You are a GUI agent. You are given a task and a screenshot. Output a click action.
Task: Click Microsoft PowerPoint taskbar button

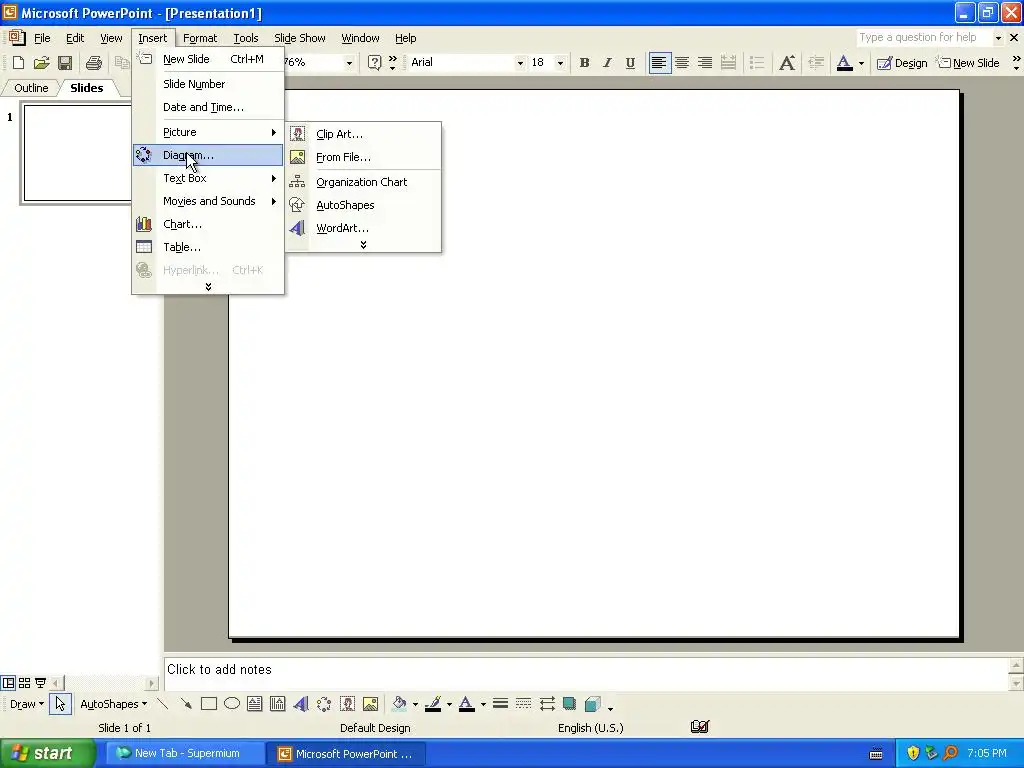click(346, 754)
